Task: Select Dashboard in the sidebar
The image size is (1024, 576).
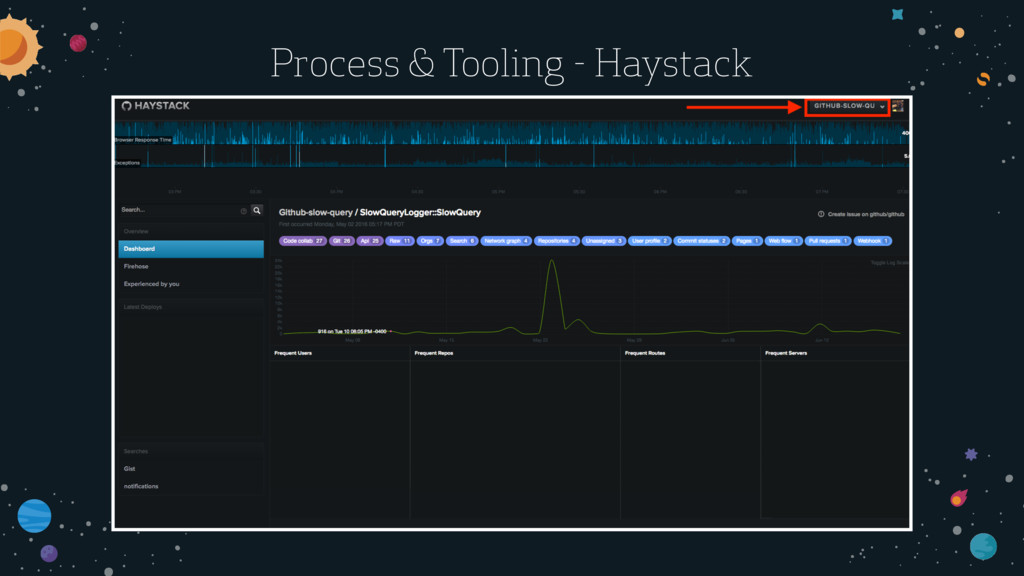Action: click(191, 249)
